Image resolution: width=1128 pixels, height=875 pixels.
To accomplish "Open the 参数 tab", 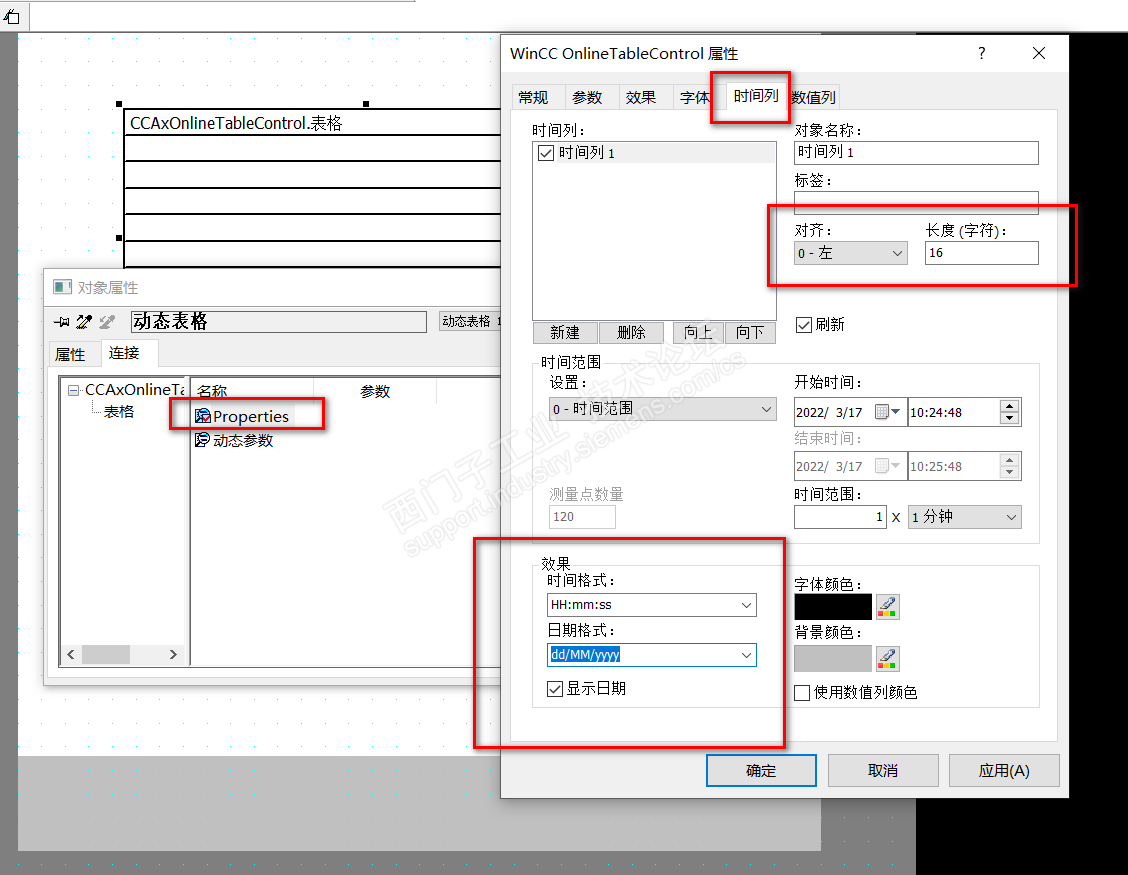I will point(587,97).
